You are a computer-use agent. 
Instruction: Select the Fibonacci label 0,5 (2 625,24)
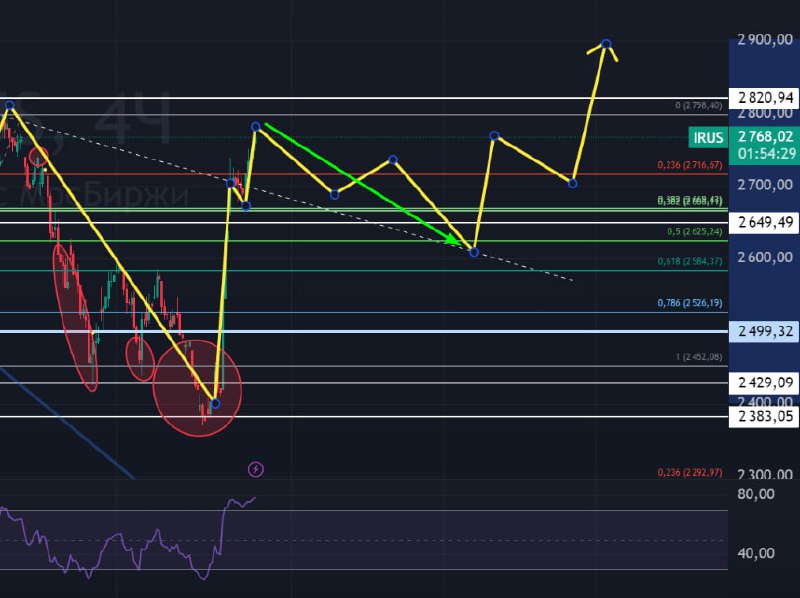click(x=694, y=232)
